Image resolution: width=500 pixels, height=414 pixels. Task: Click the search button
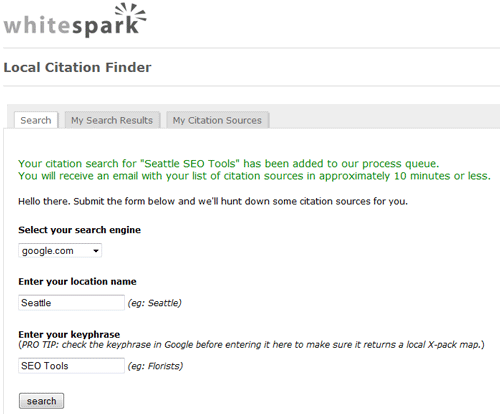pyautogui.click(x=41, y=401)
